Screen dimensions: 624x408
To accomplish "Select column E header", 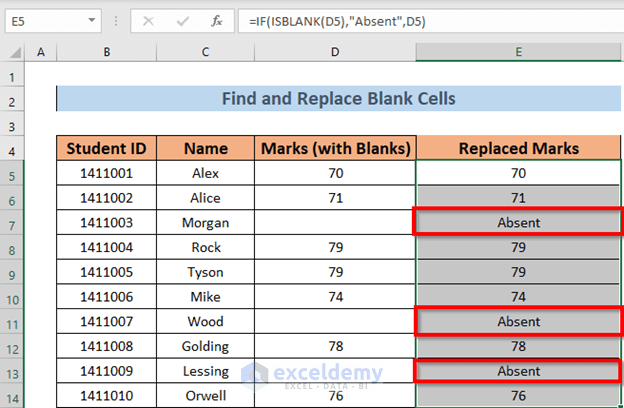I will click(x=518, y=52).
